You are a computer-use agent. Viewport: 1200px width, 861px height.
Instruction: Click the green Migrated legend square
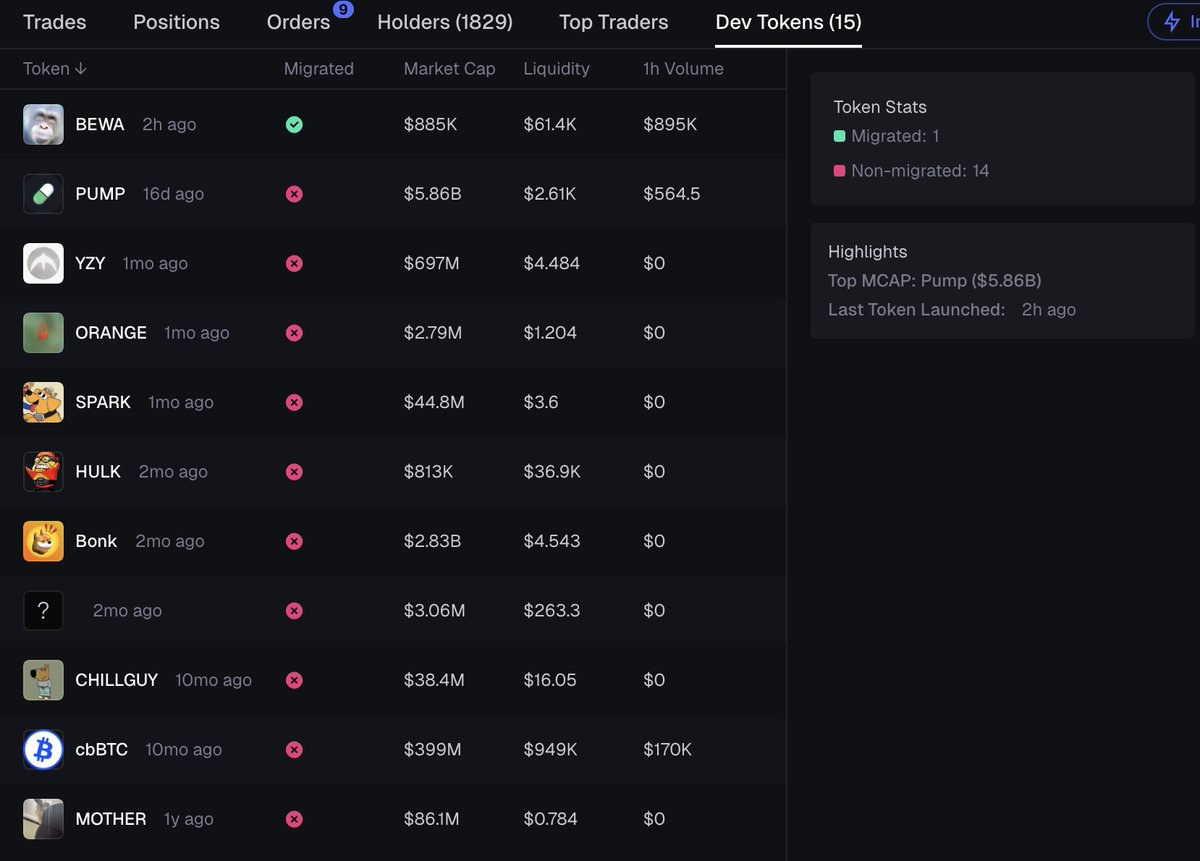pyautogui.click(x=840, y=136)
